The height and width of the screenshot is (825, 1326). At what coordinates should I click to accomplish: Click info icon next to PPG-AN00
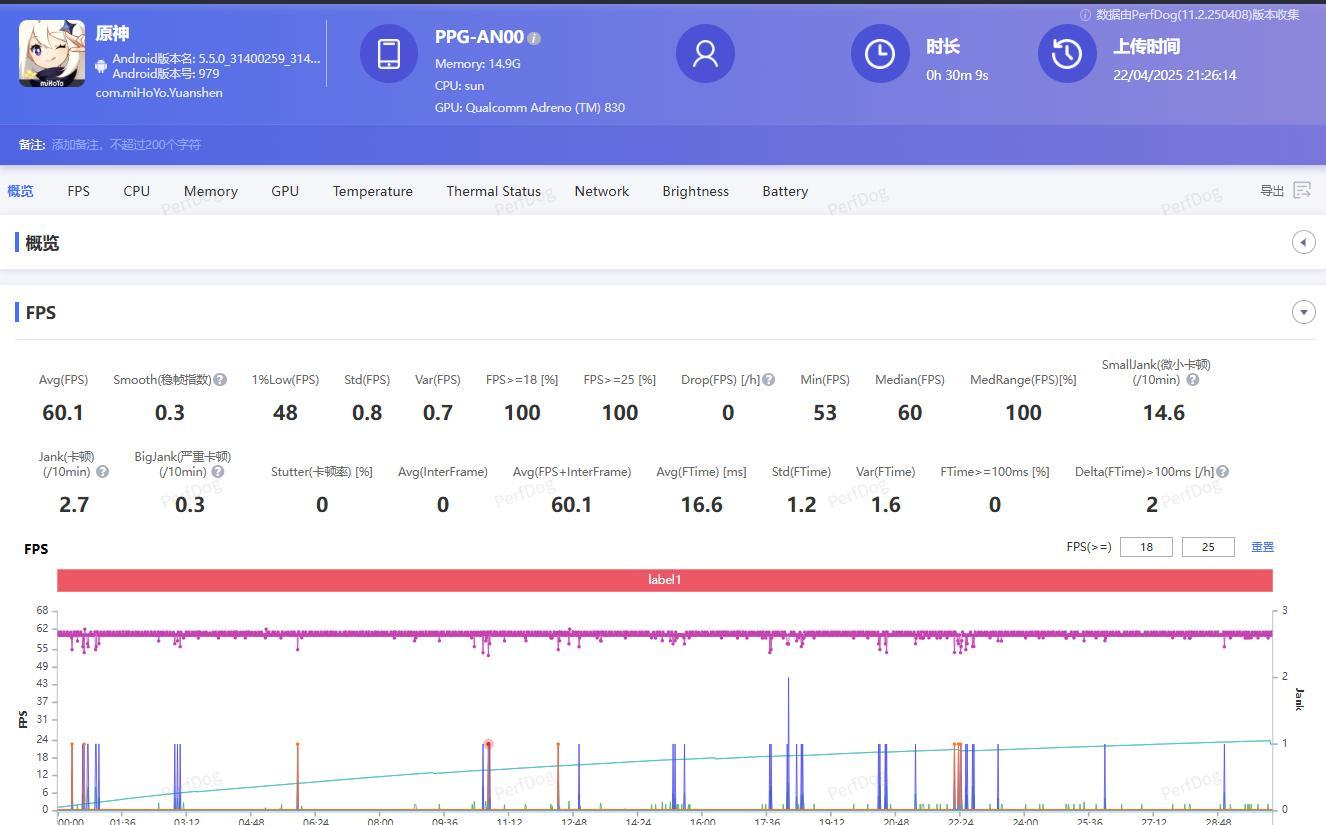click(x=534, y=38)
